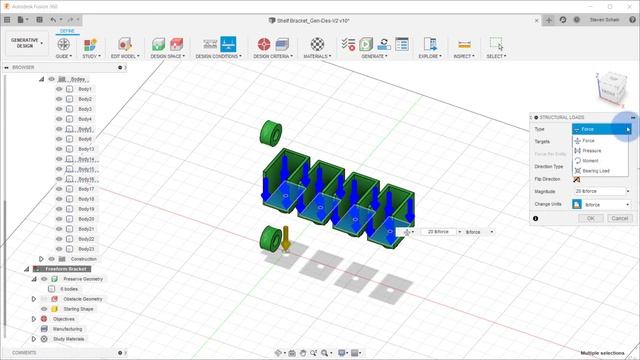640x360 pixels.
Task: Open the Generative Design workspace dropdown
Action: pos(26,43)
